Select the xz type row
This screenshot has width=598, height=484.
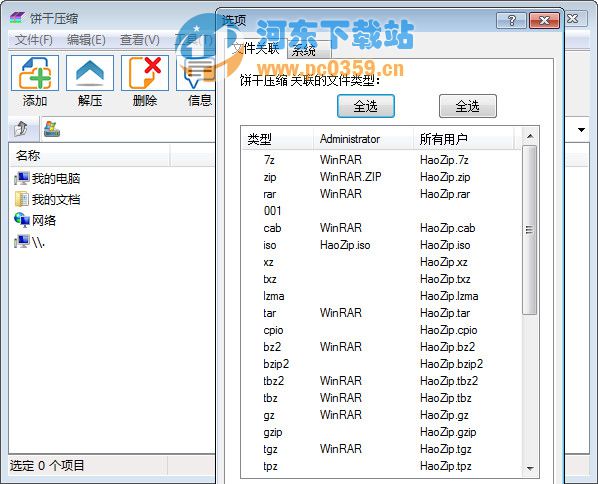tap(381, 262)
